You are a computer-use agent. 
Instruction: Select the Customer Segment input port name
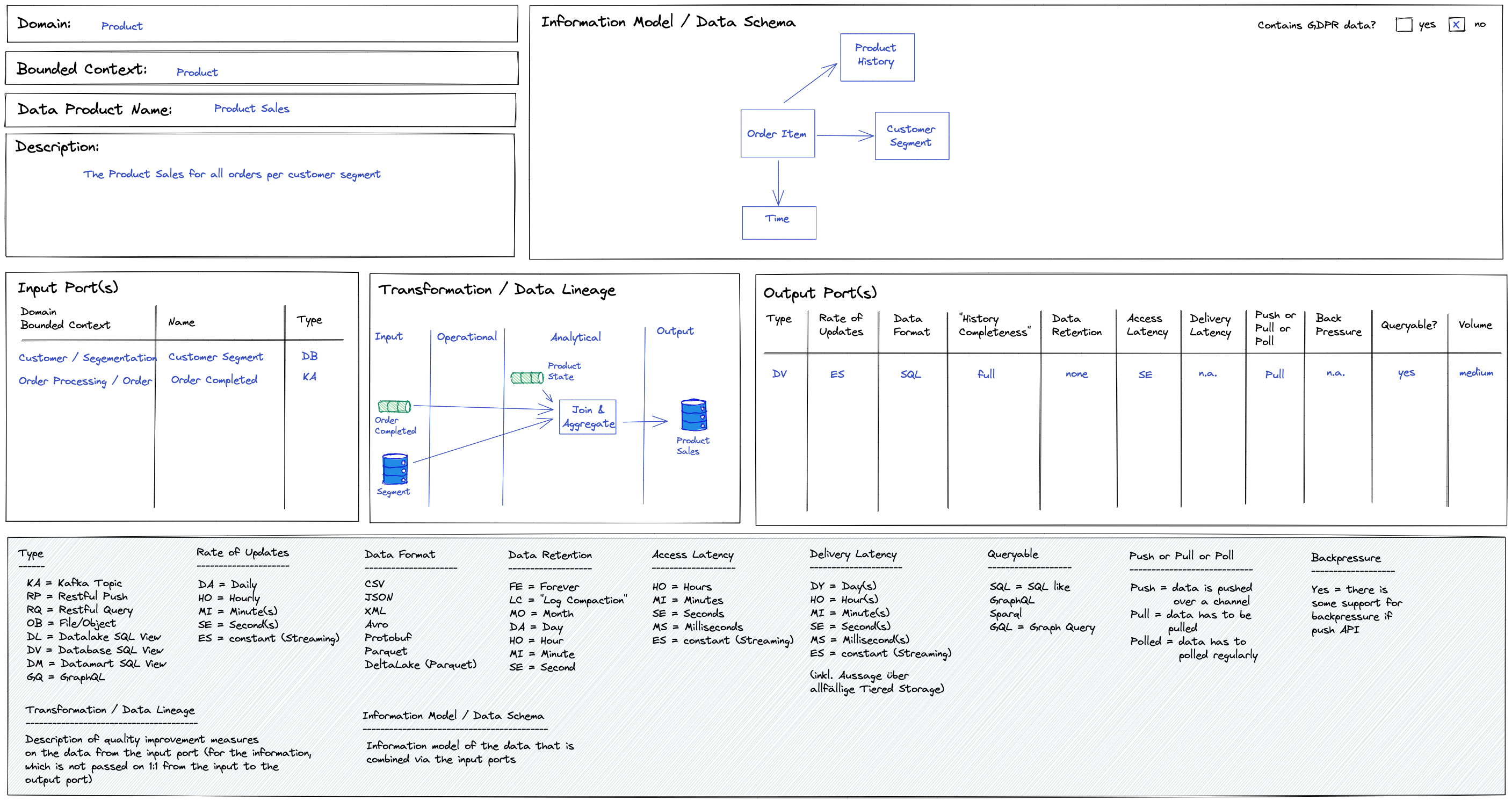click(x=215, y=357)
